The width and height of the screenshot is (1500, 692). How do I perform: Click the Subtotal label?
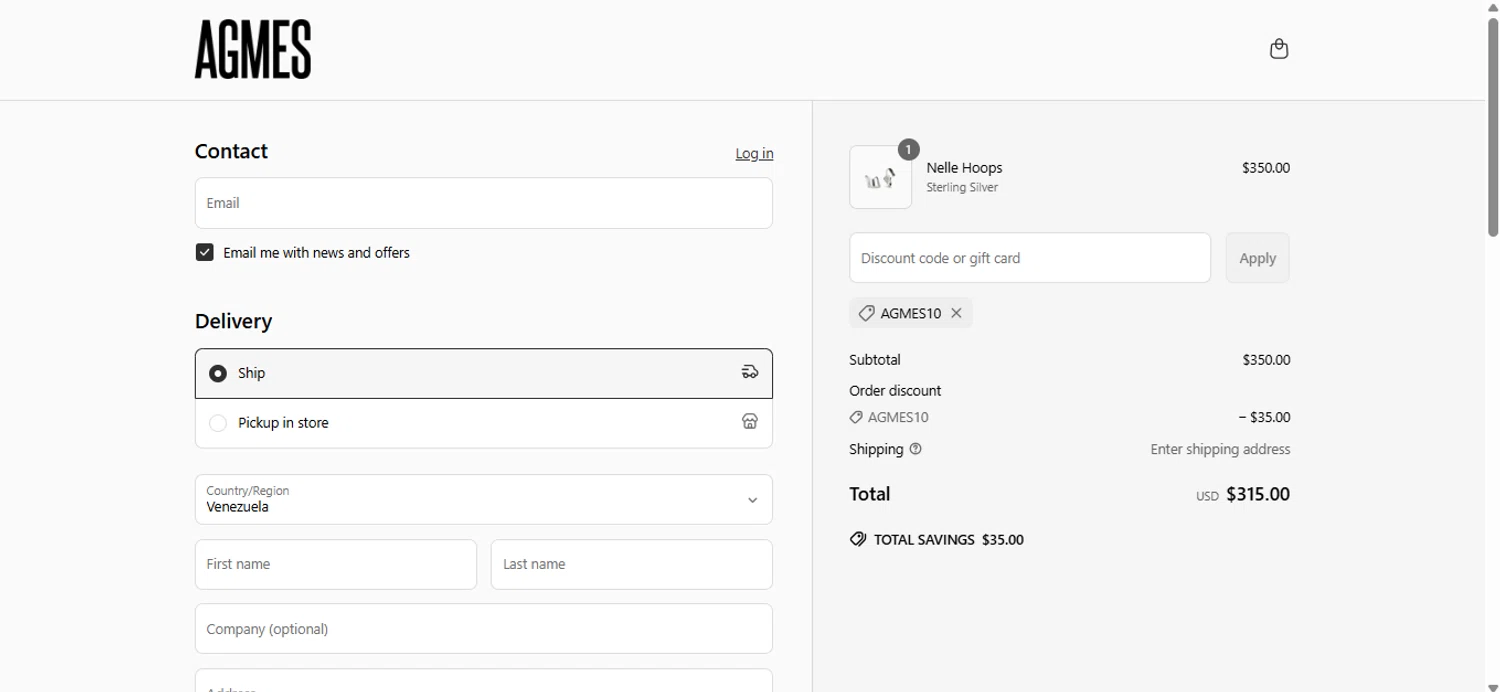tap(875, 359)
